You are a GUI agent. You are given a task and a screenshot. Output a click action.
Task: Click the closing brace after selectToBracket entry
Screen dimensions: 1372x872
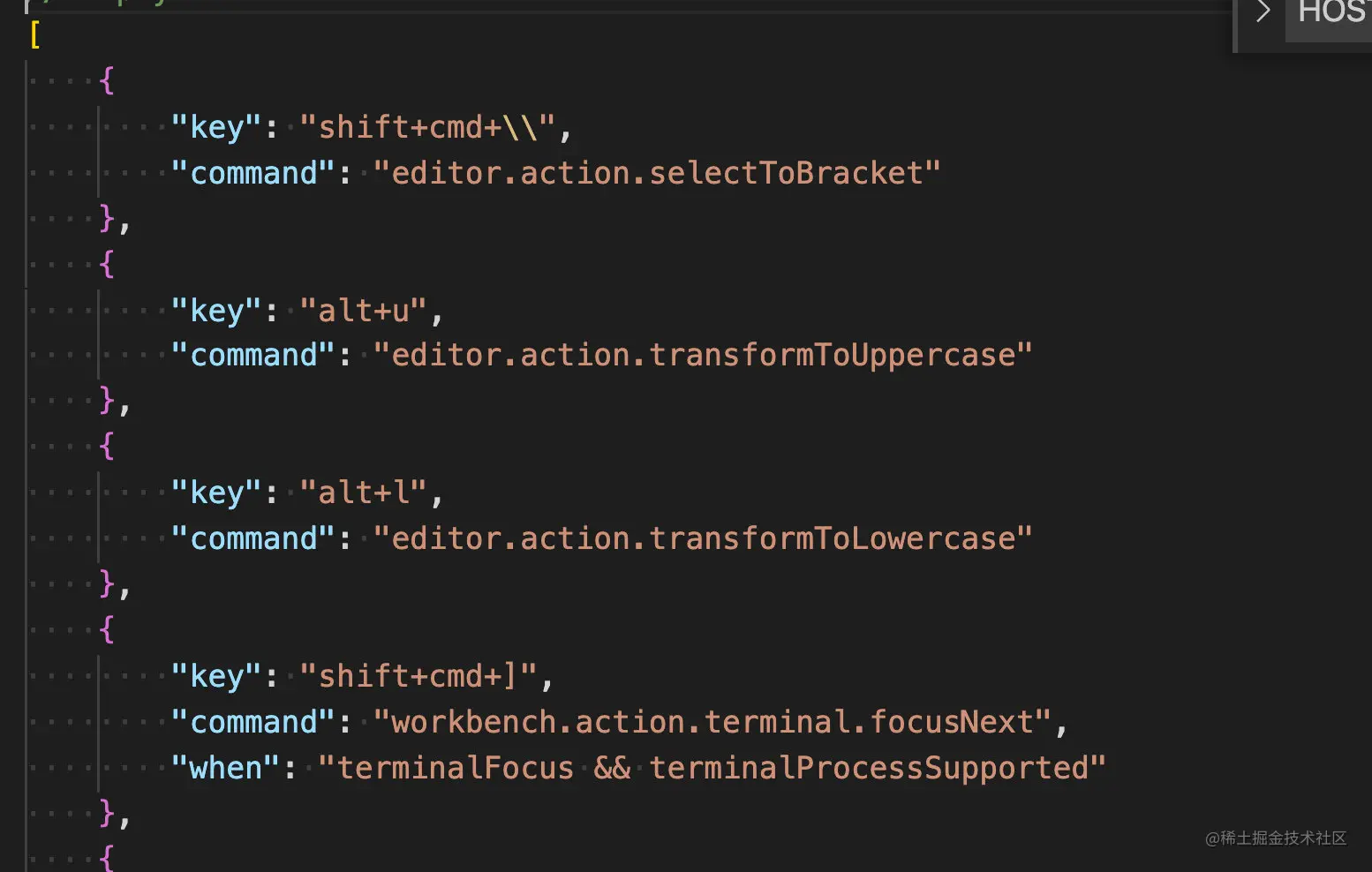(x=108, y=217)
